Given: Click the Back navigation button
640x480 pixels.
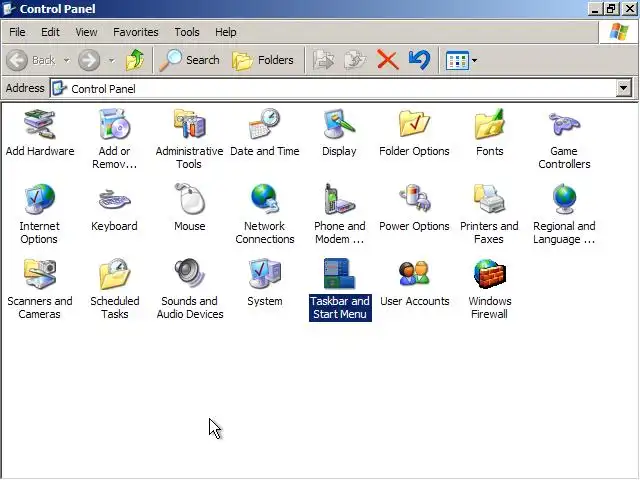Looking at the screenshot, I should point(32,60).
